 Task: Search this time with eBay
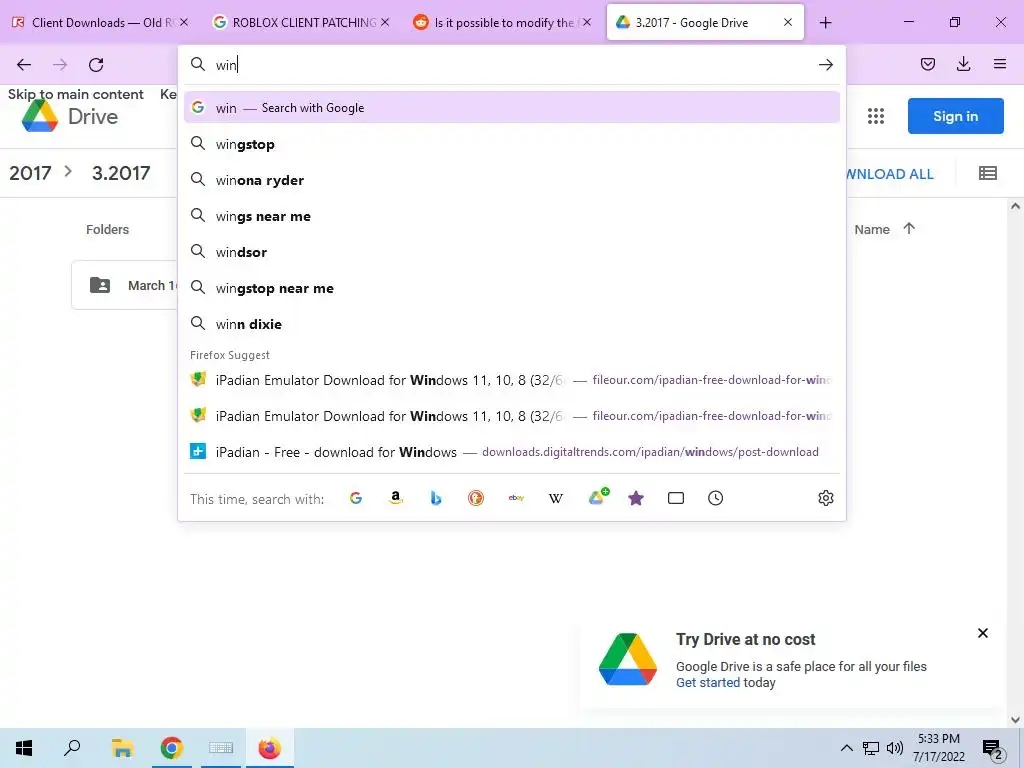point(516,498)
